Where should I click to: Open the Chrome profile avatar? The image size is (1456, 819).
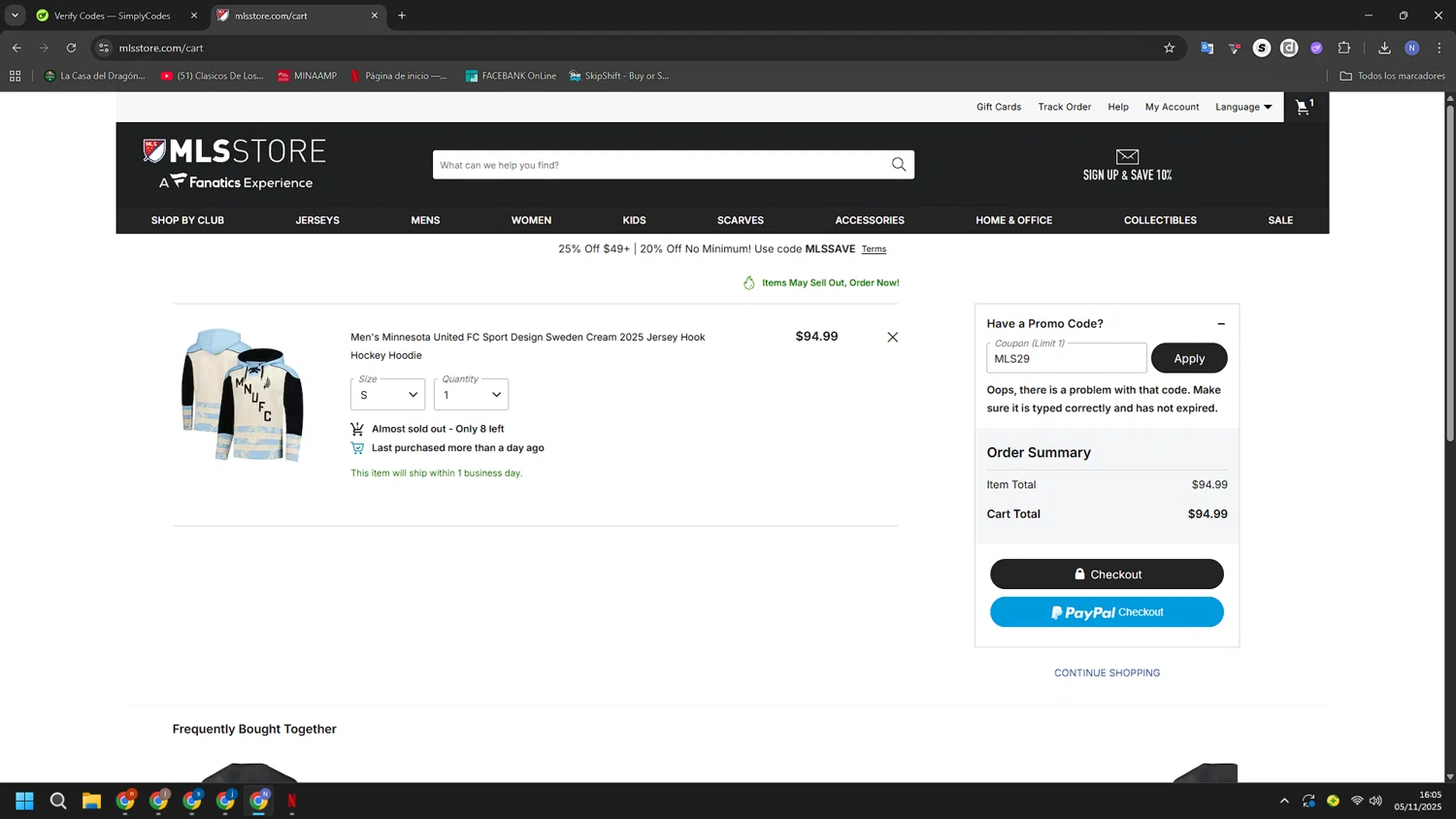[x=1412, y=48]
